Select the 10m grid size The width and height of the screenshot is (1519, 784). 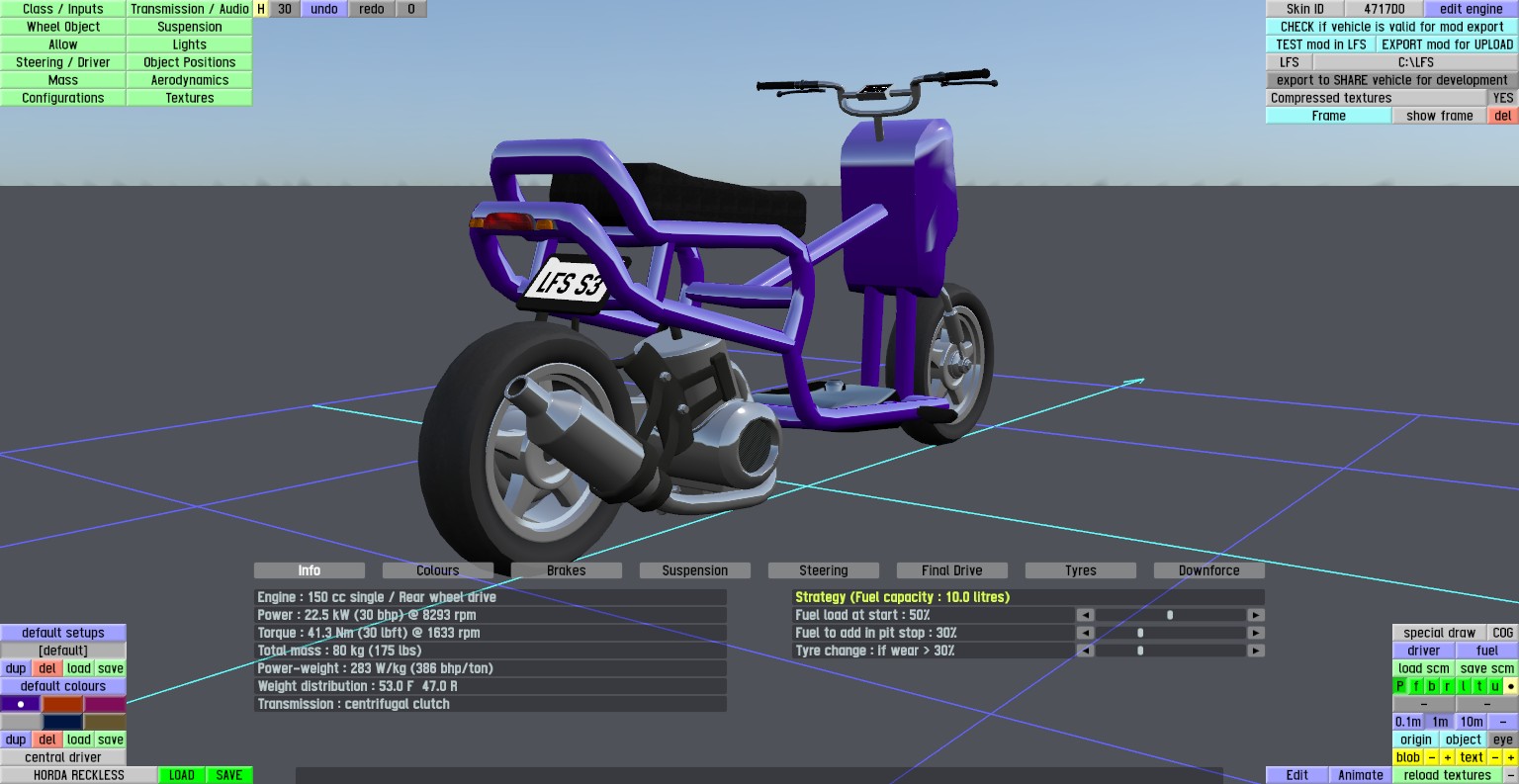(1472, 722)
